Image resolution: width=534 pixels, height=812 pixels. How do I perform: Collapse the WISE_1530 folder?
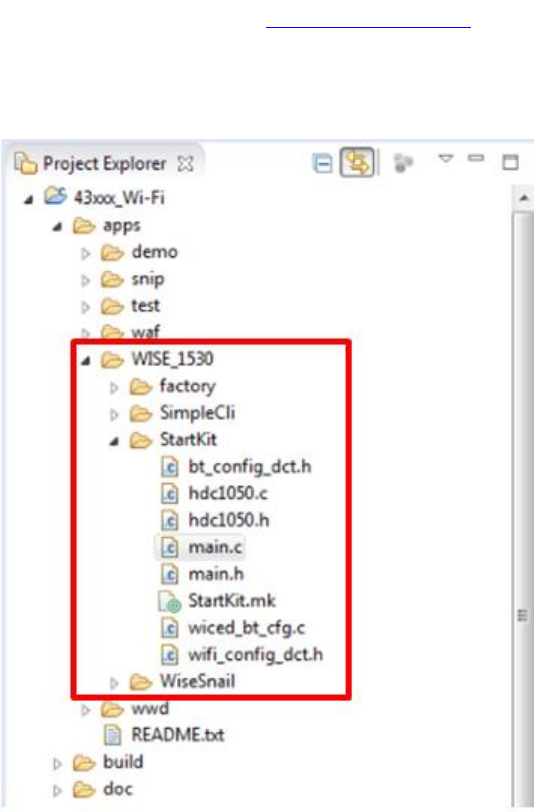tap(86, 360)
